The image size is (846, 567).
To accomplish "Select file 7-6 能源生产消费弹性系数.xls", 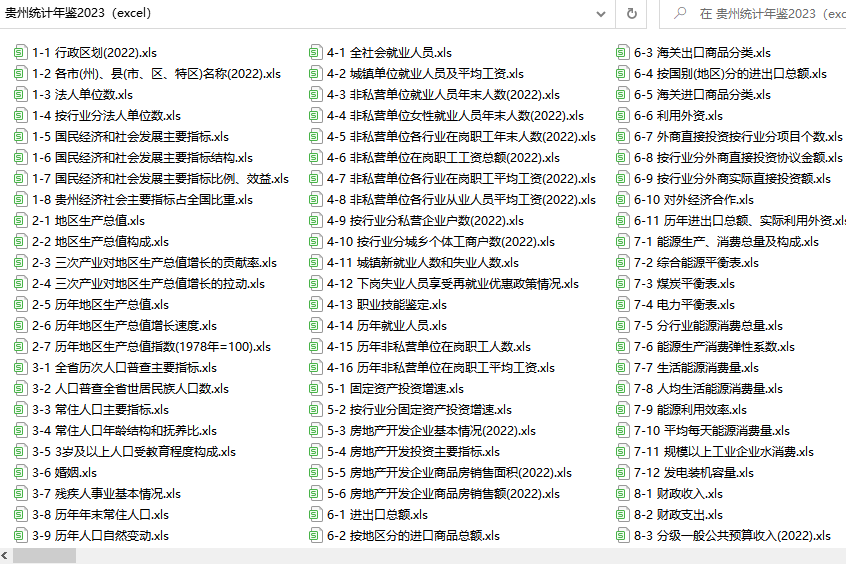I will [706, 347].
